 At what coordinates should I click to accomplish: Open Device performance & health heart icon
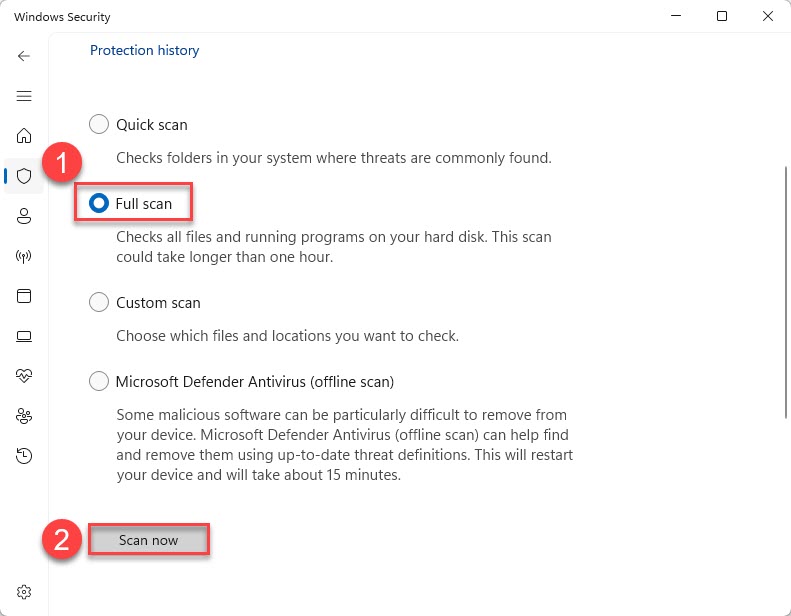(x=24, y=376)
